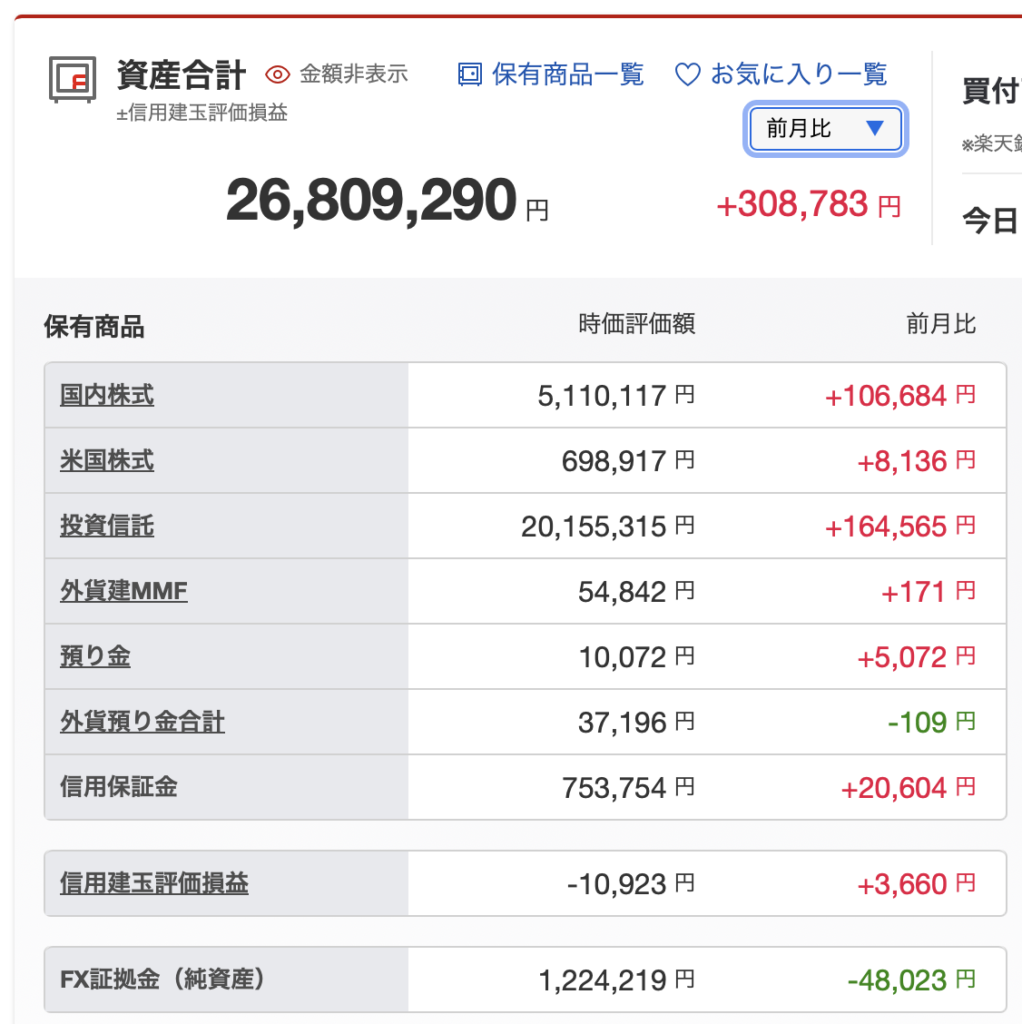Click the 信用建玉評価損益 change +3,660
This screenshot has height=1024, width=1022.
tap(902, 884)
